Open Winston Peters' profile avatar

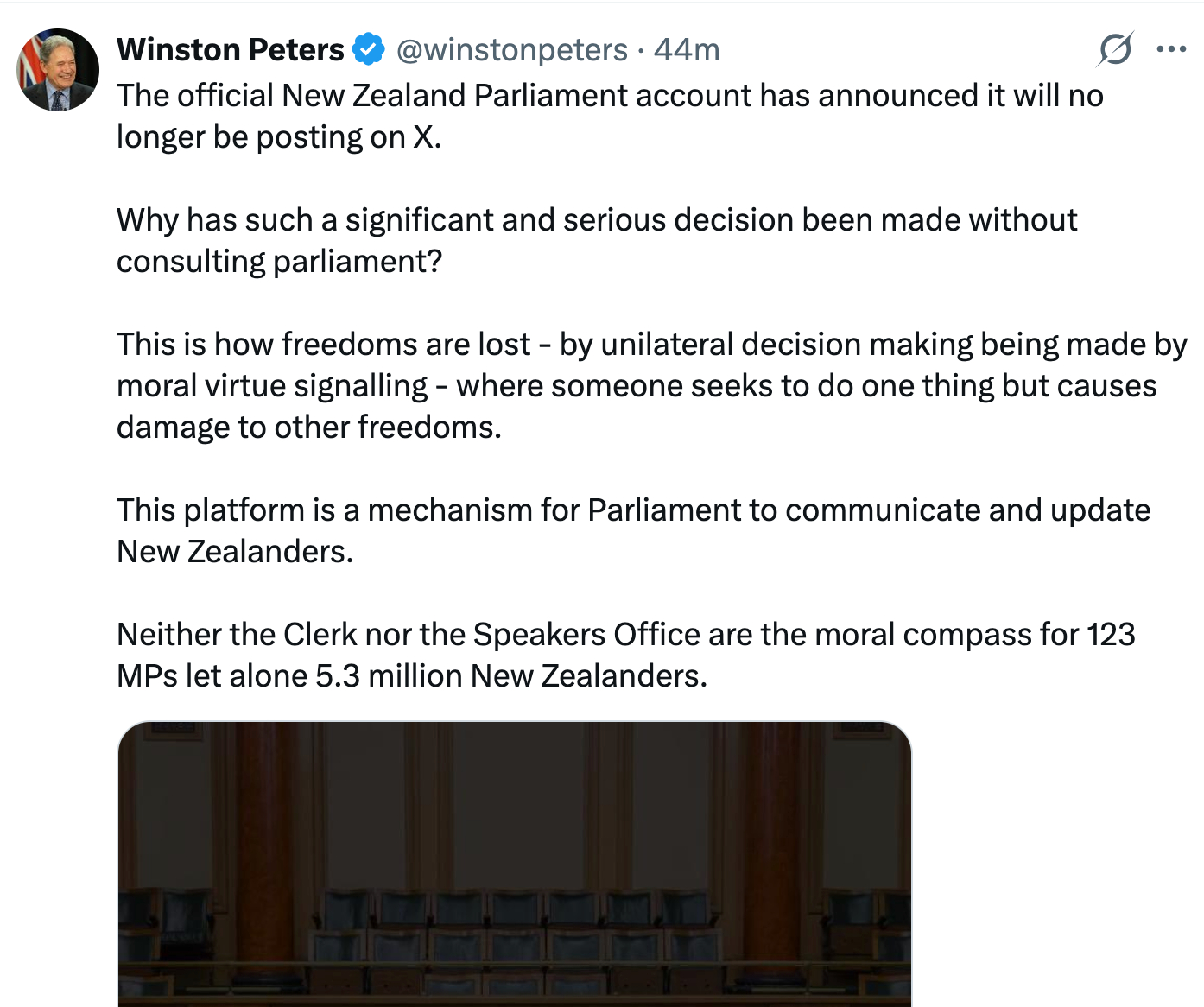[58, 70]
